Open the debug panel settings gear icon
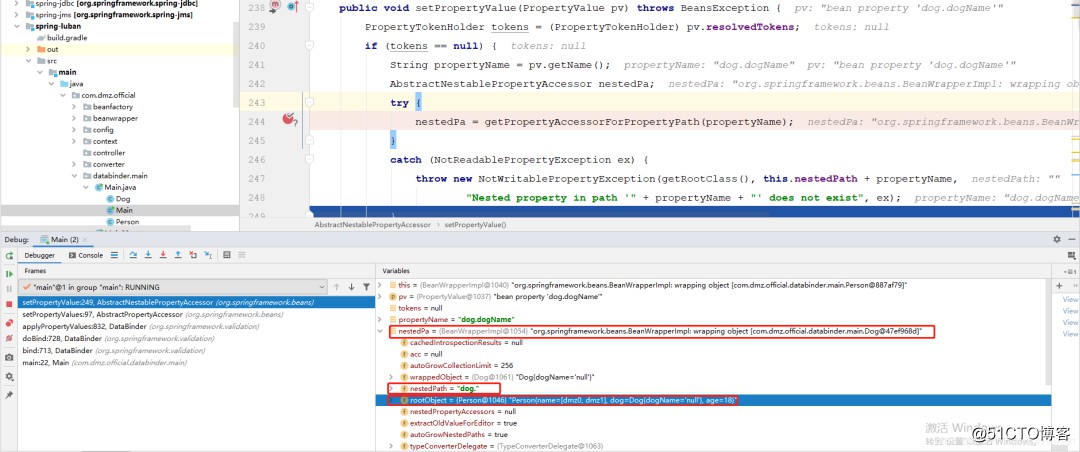Screen dimensions: 1080x452 point(1057,240)
